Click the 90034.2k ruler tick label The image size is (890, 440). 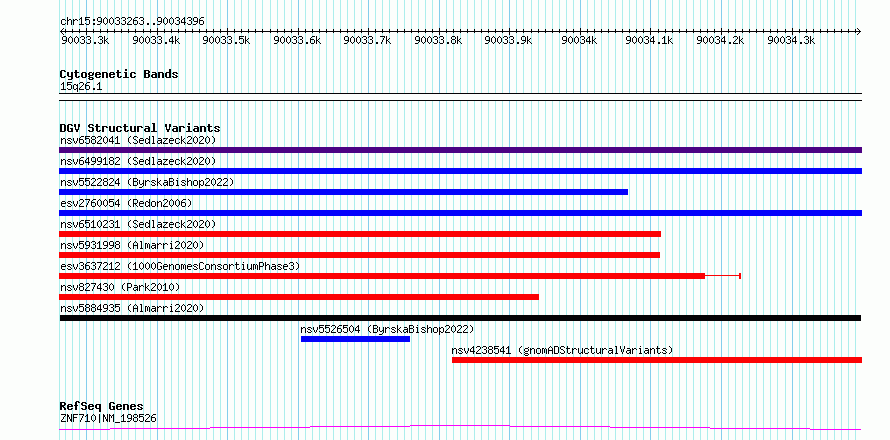coord(720,40)
